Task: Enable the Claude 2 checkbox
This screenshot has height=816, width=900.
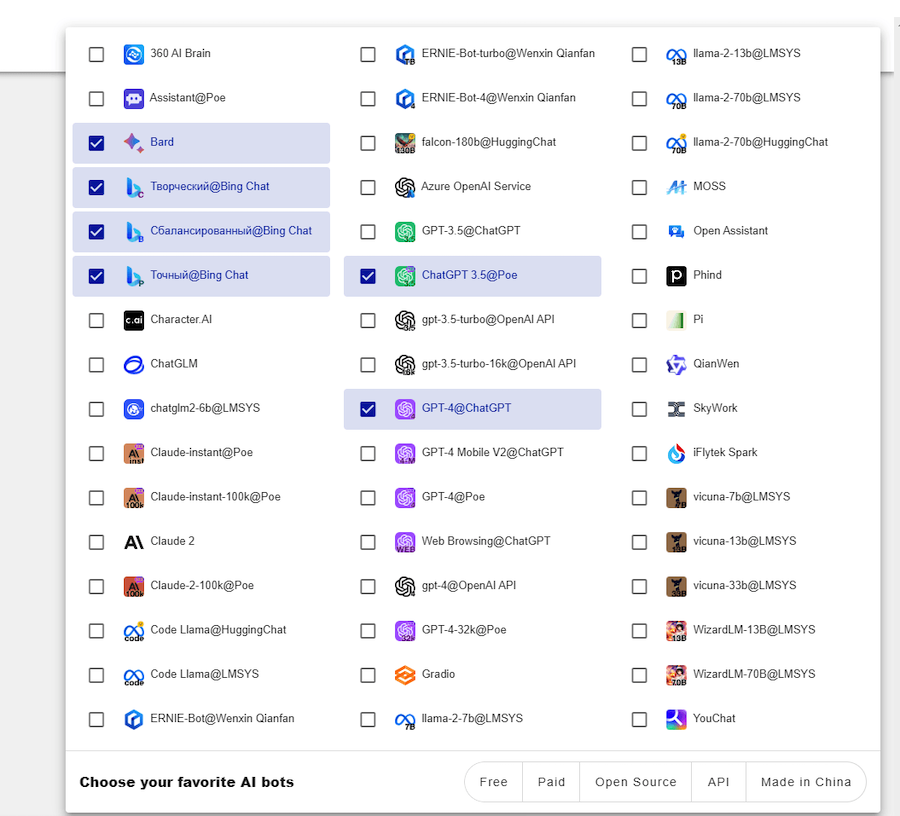Action: coord(96,542)
